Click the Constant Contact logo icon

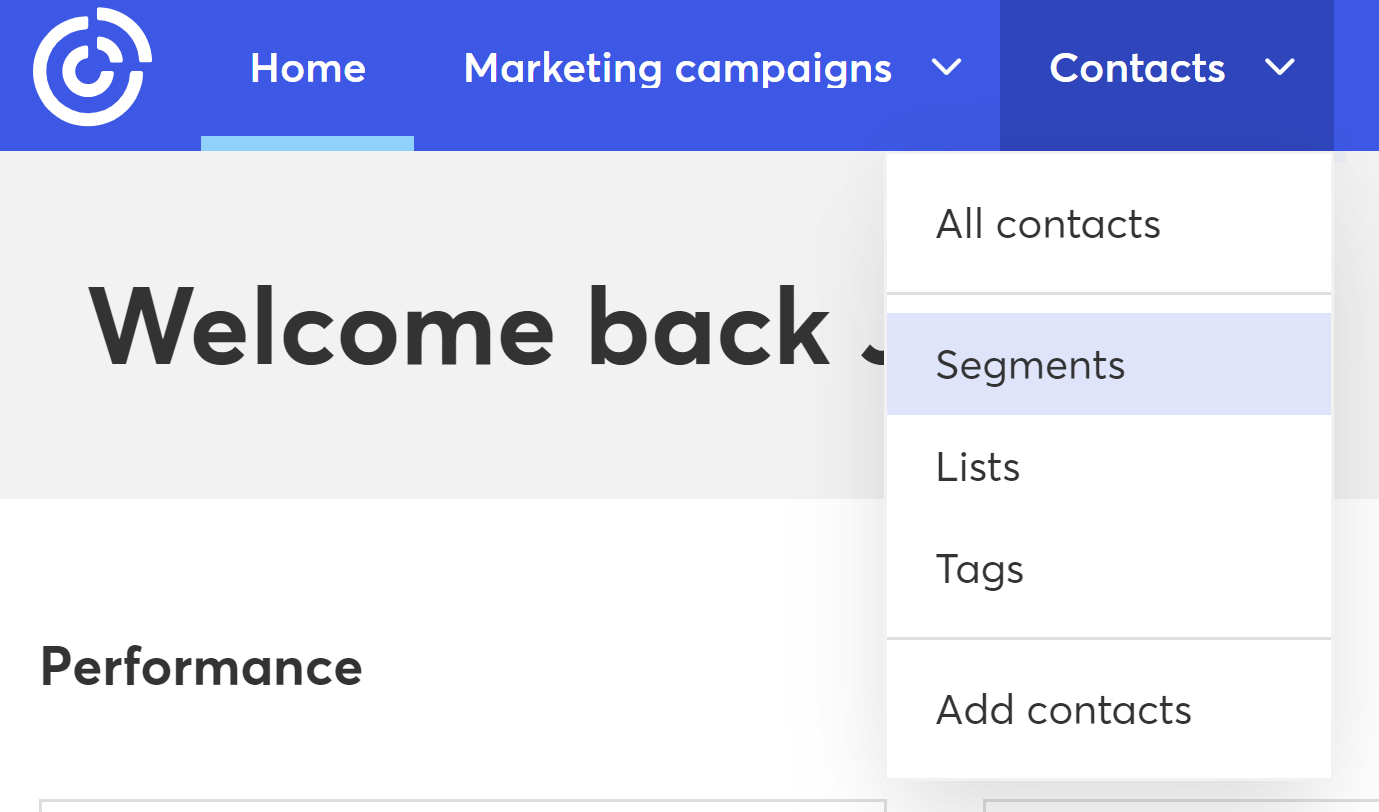(x=92, y=67)
